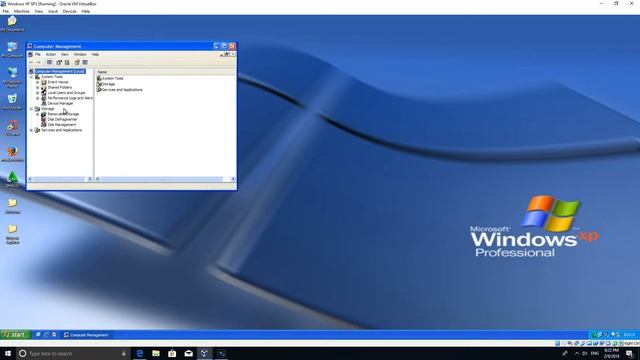Click the Export List toolbar icon
The width and height of the screenshot is (640, 360).
pos(67,62)
